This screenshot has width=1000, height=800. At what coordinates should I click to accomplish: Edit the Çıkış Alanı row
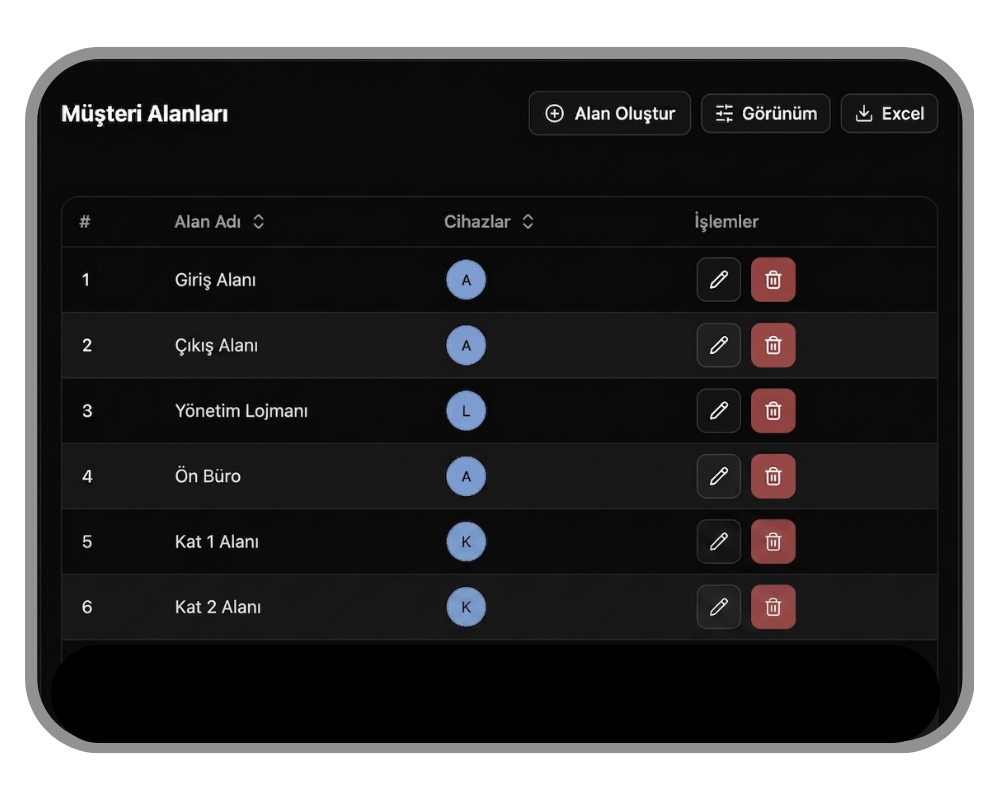(719, 345)
